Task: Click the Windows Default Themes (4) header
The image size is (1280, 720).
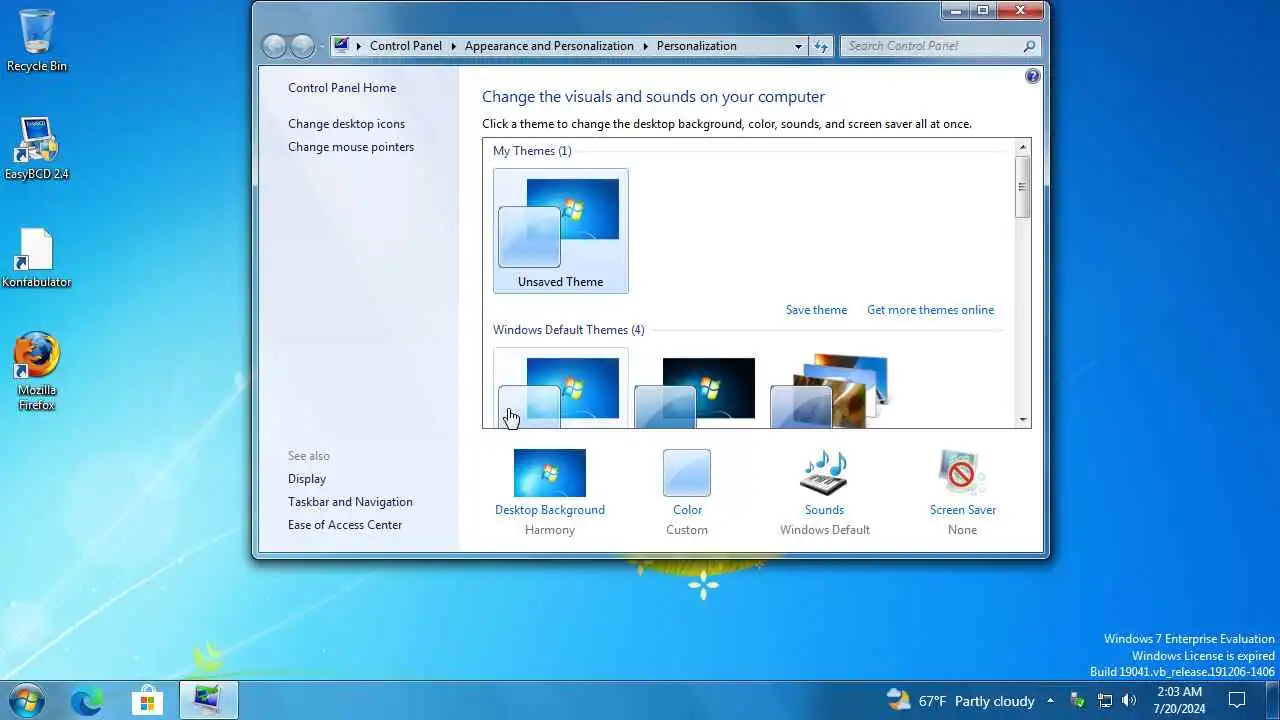Action: 568,330
